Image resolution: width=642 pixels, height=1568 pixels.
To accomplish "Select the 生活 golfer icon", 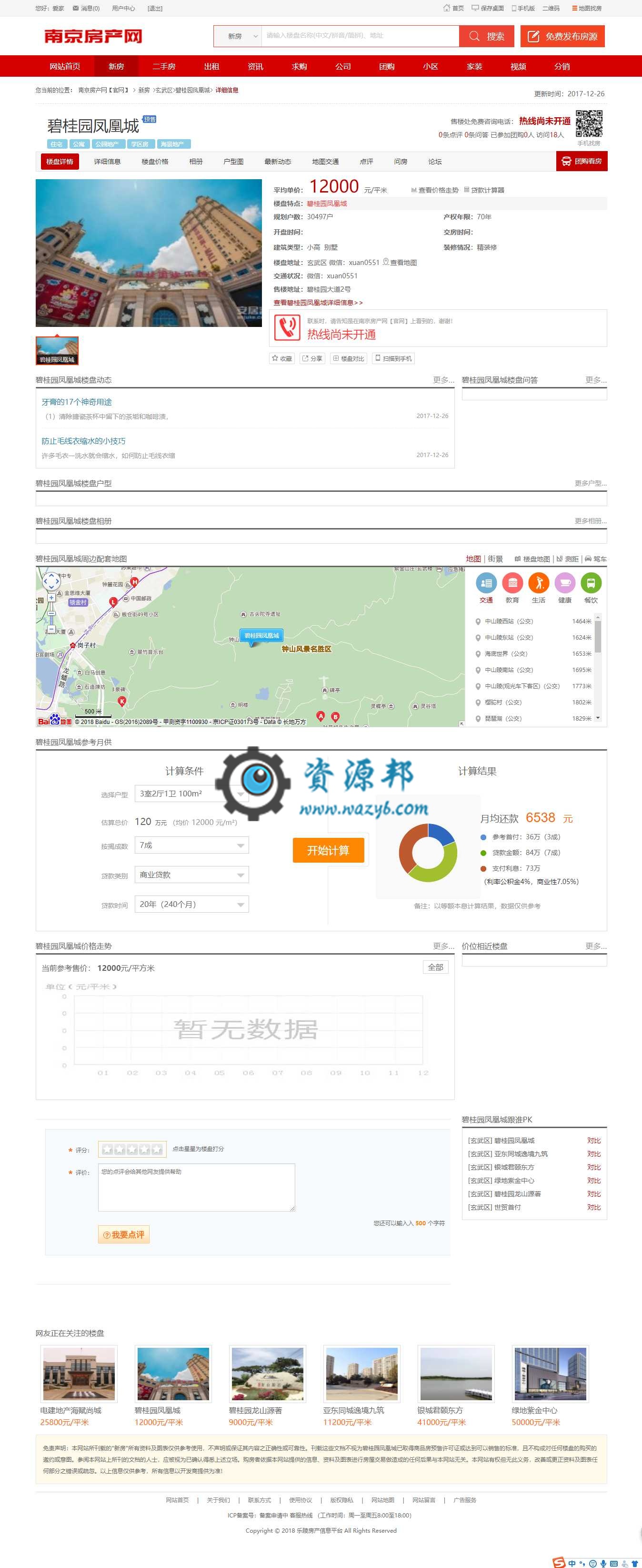I will coord(539,583).
